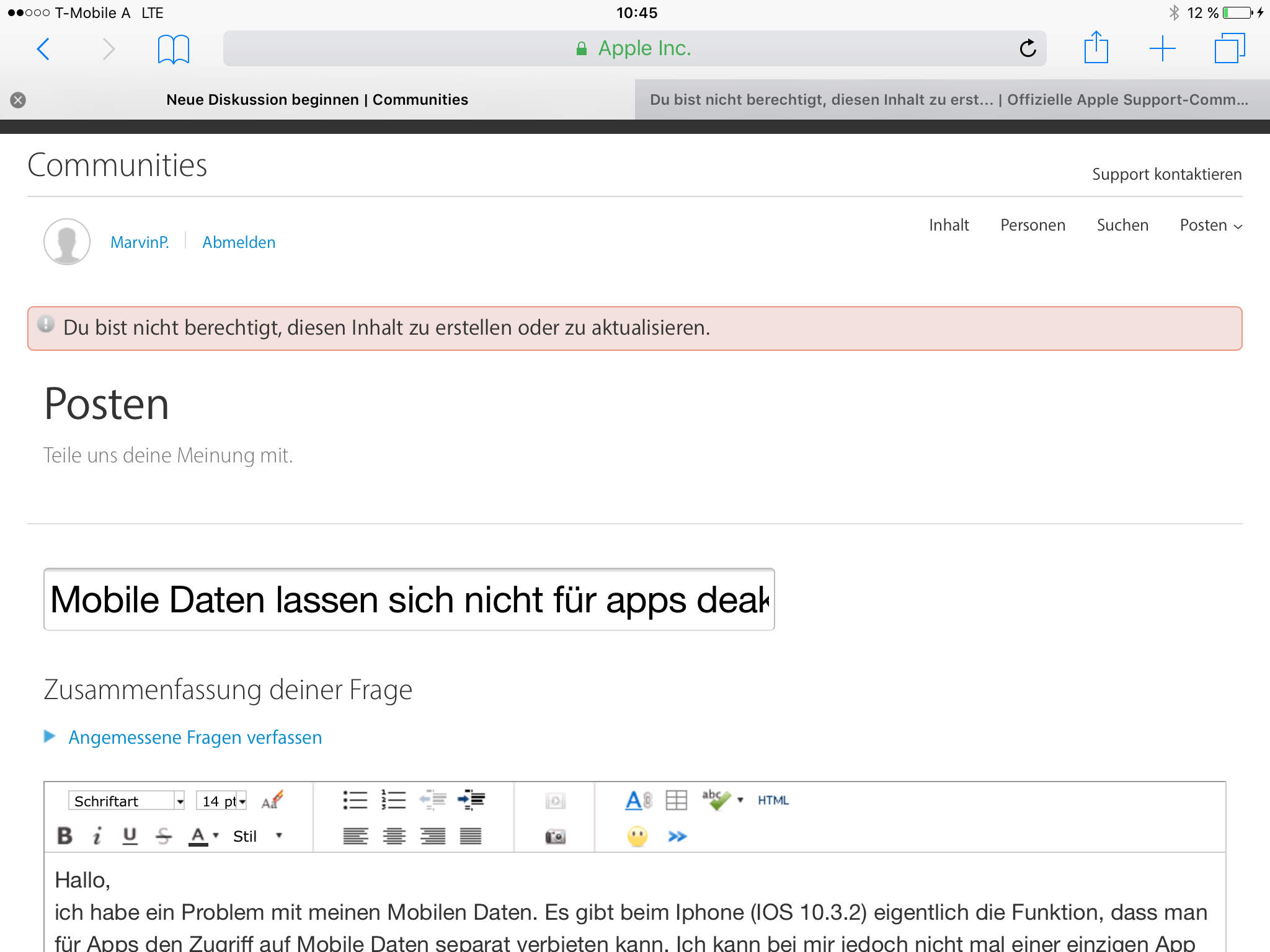Viewport: 1270px width, 952px height.
Task: Tap the Safari share icon
Action: [1096, 48]
